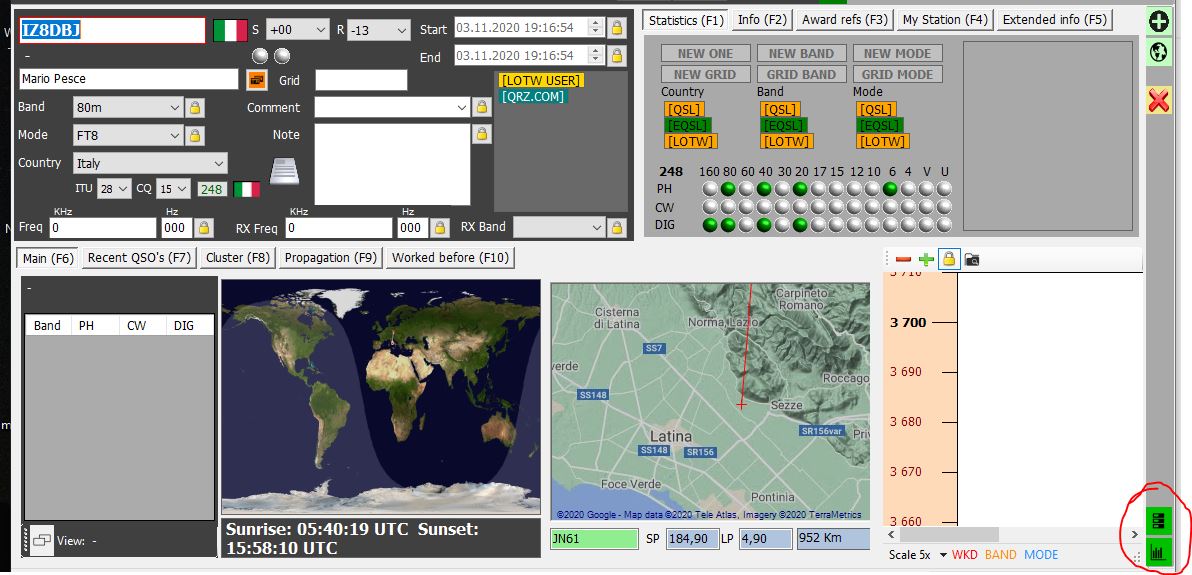Click the globe icon below the plus

[x=1158, y=52]
